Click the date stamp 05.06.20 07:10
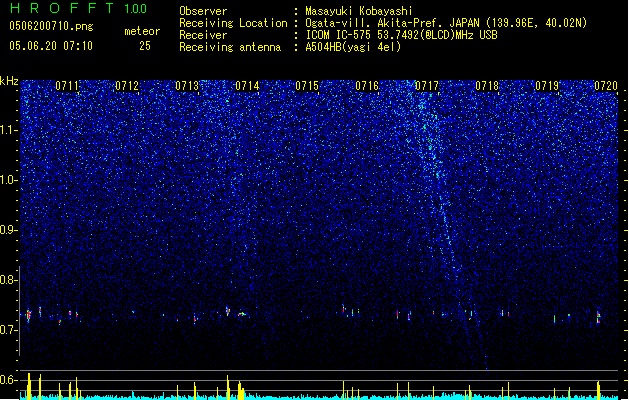 click(51, 46)
